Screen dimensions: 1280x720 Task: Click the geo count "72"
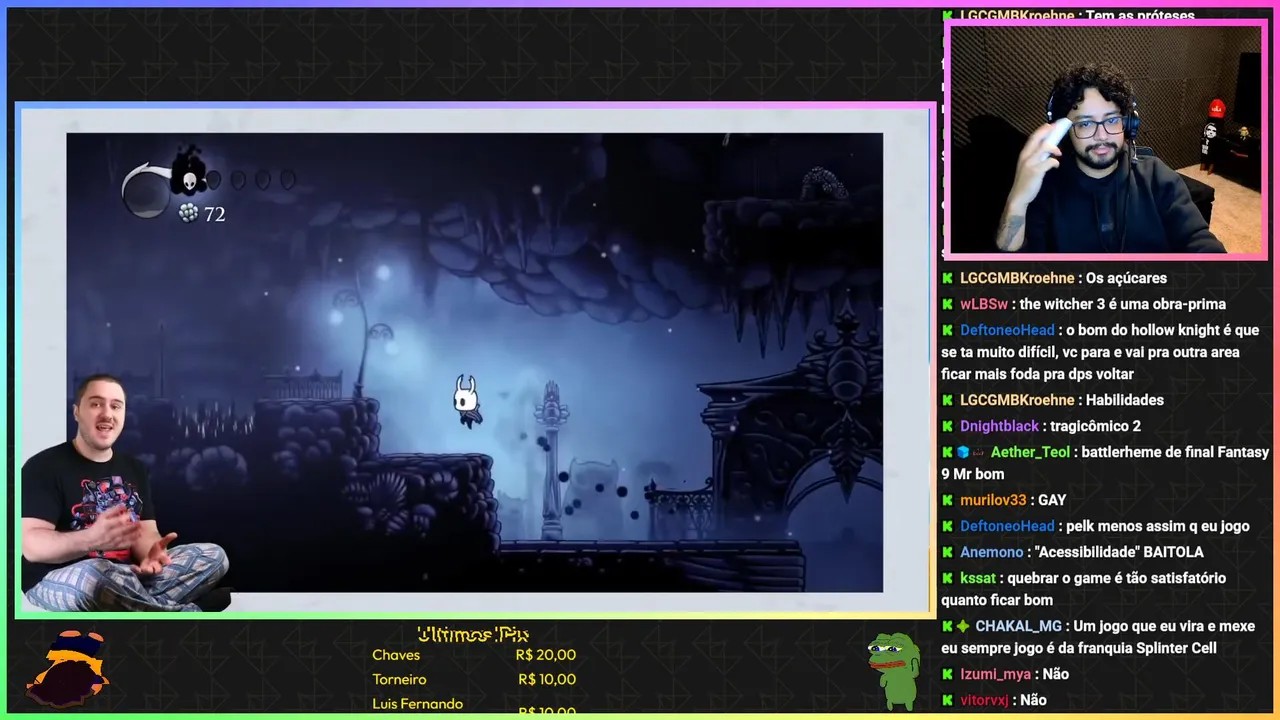215,214
